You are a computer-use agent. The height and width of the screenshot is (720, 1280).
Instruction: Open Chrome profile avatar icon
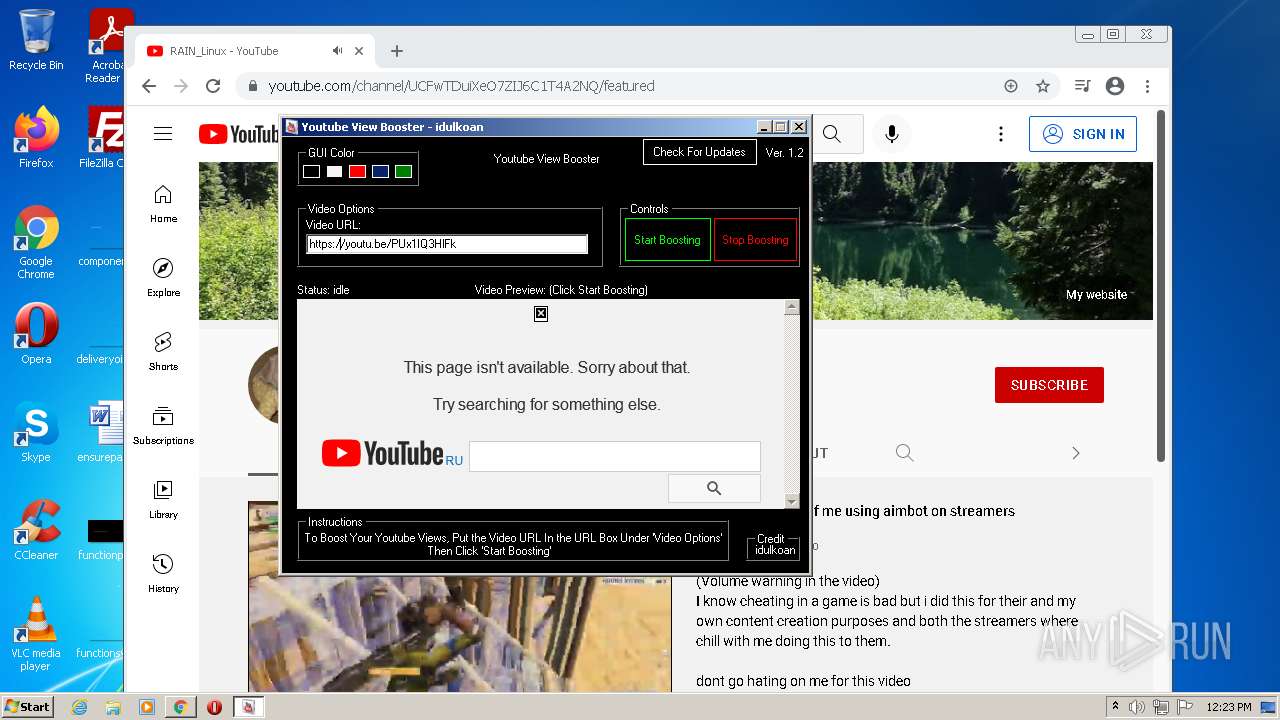tap(1115, 86)
